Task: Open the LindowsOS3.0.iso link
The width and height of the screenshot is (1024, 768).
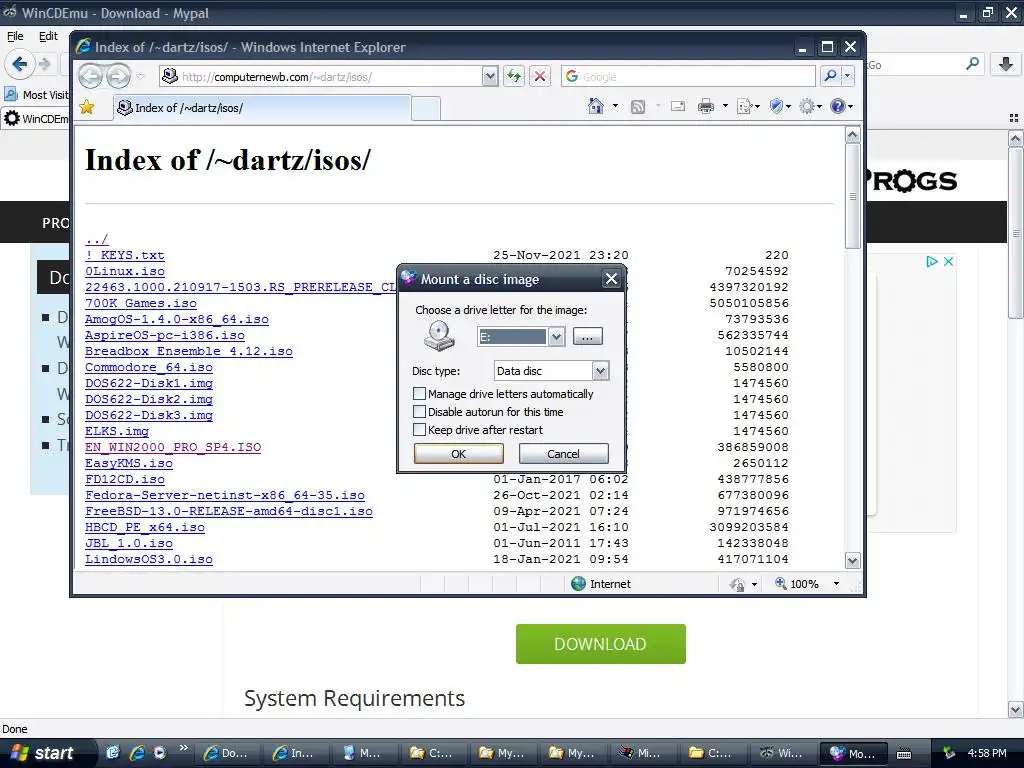Action: pos(149,559)
